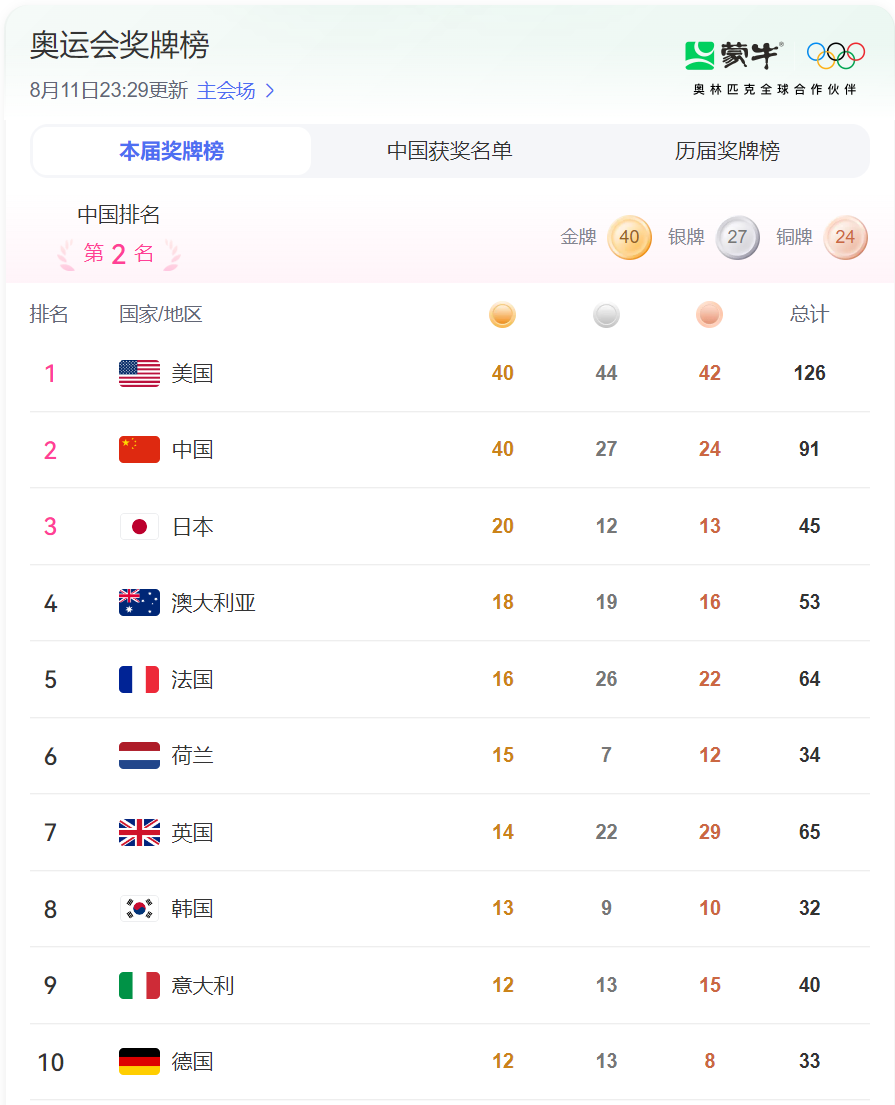Click the South Korea flag icon
This screenshot has height=1105, width=895.
[139, 909]
